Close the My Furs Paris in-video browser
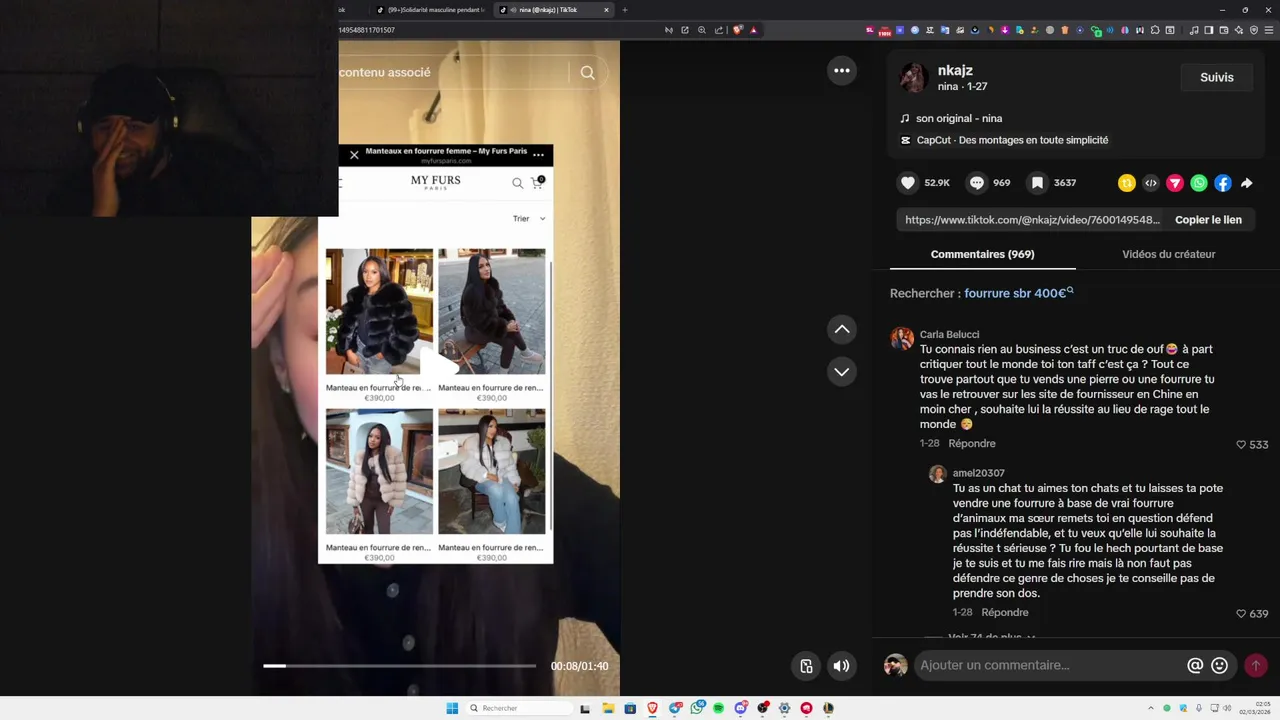The image size is (1280, 720). 354,155
